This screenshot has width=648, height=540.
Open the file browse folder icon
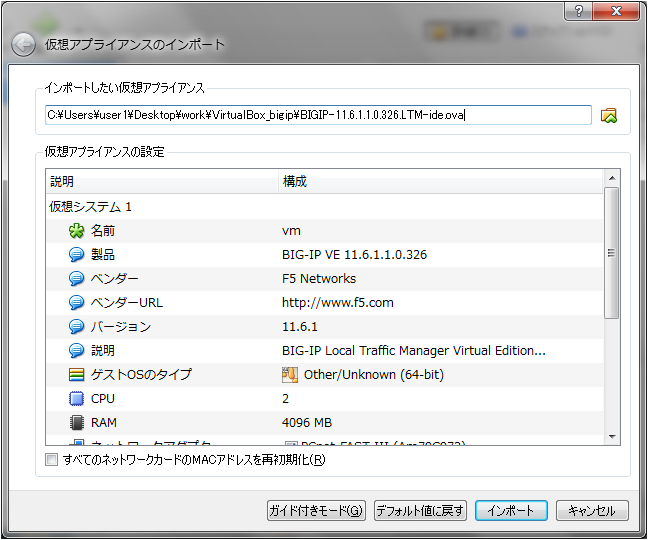[x=608, y=115]
